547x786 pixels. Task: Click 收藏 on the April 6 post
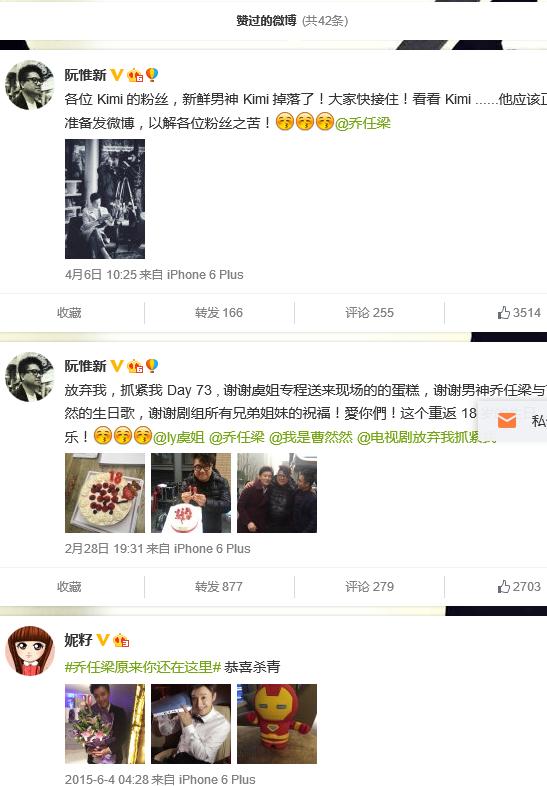pos(69,313)
